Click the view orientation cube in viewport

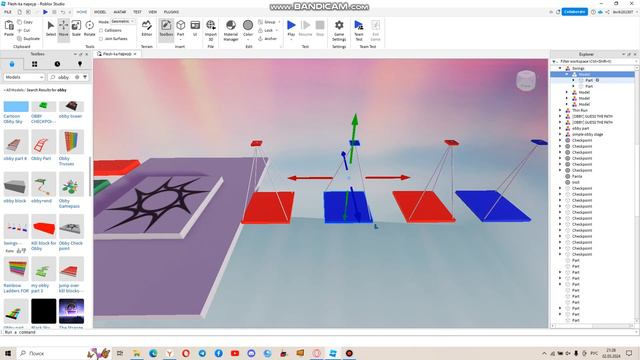(x=526, y=80)
